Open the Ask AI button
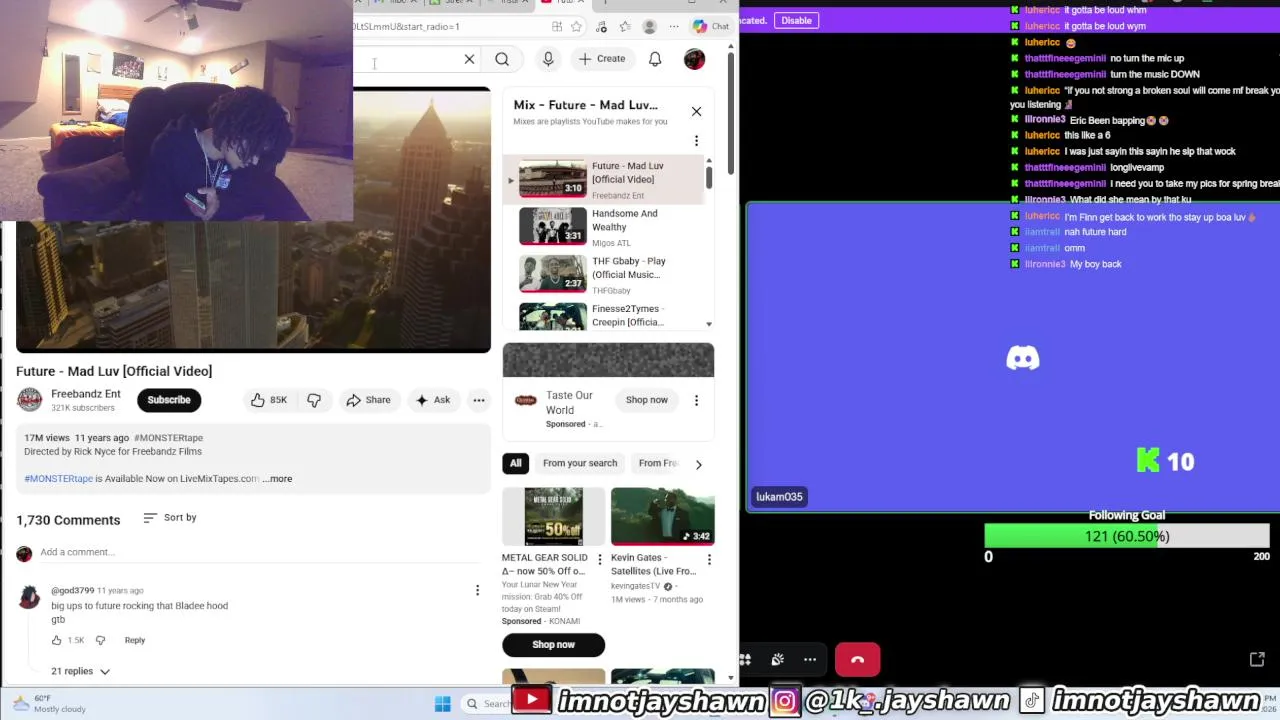This screenshot has width=1280, height=720. [x=433, y=400]
